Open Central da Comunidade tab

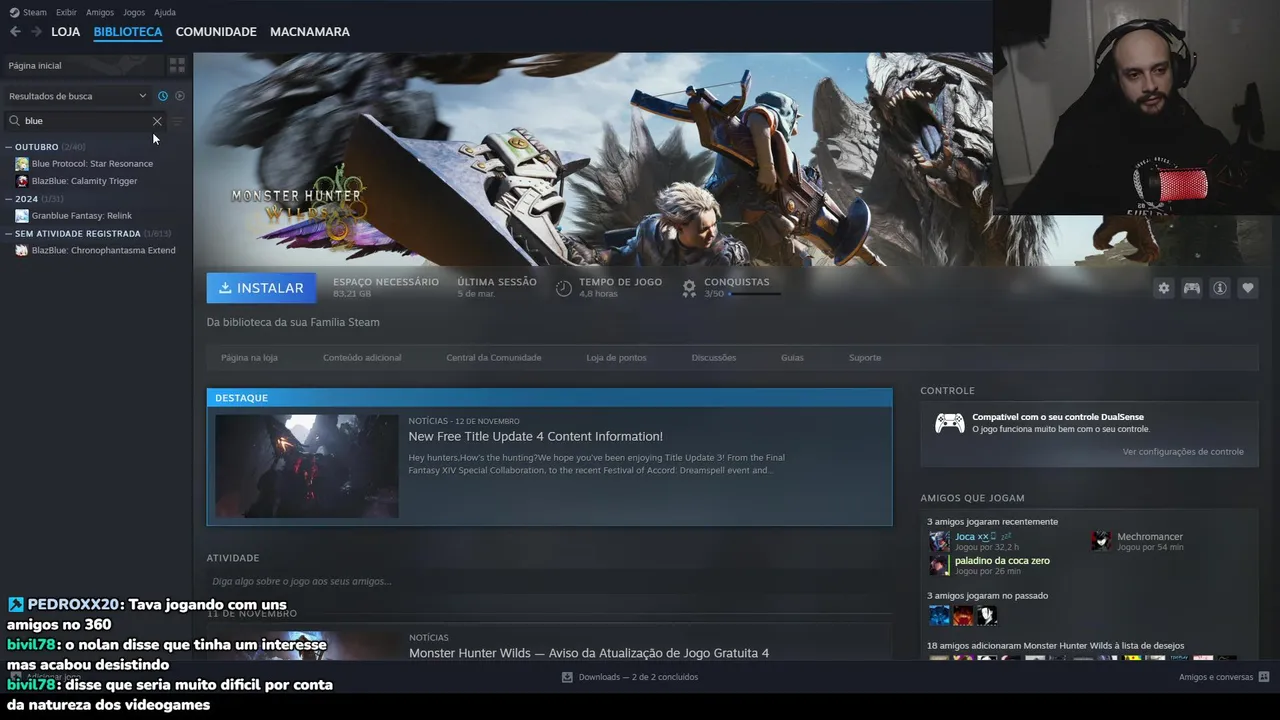point(494,358)
